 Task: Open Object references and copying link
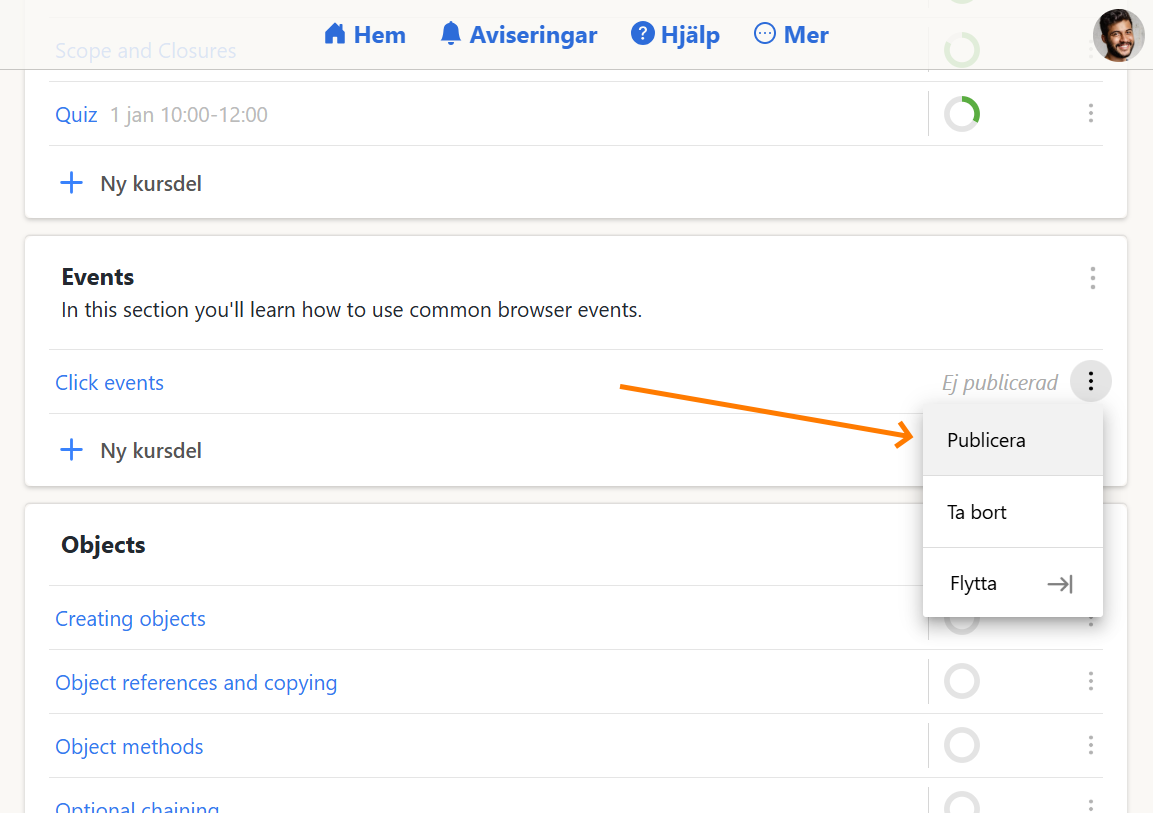coord(196,683)
